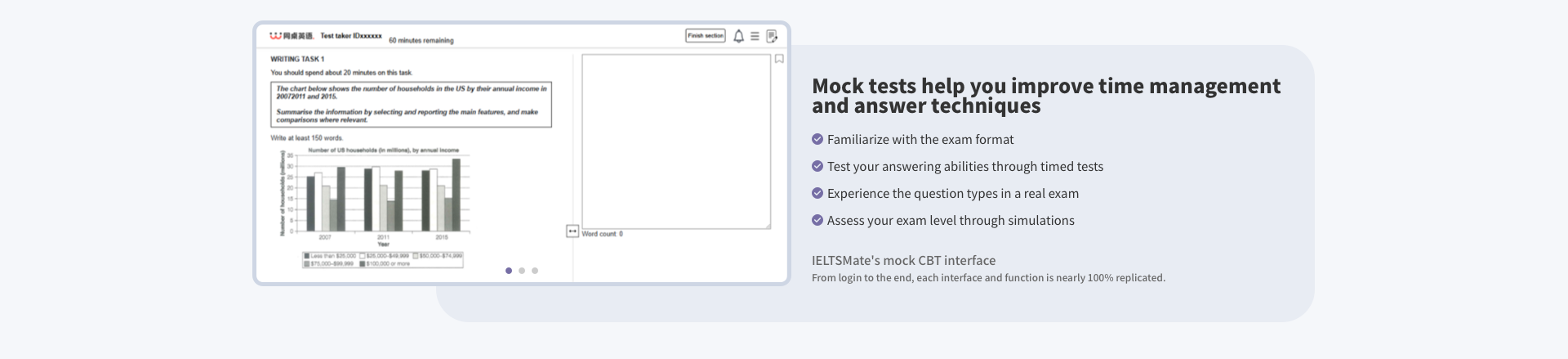Click the 'Mock tests help you improve' heading
Viewport: 1568px width, 359px height.
[x=1045, y=96]
